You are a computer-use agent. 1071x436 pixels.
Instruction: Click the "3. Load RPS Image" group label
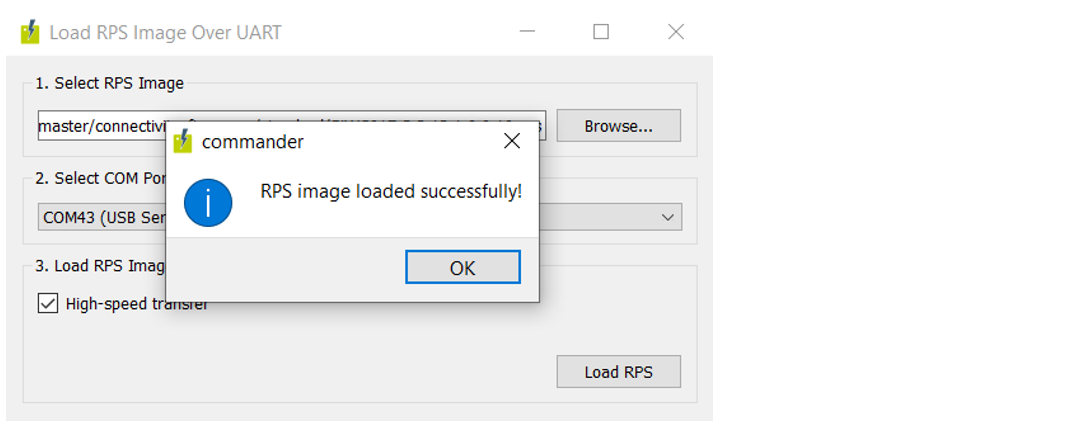[100, 265]
